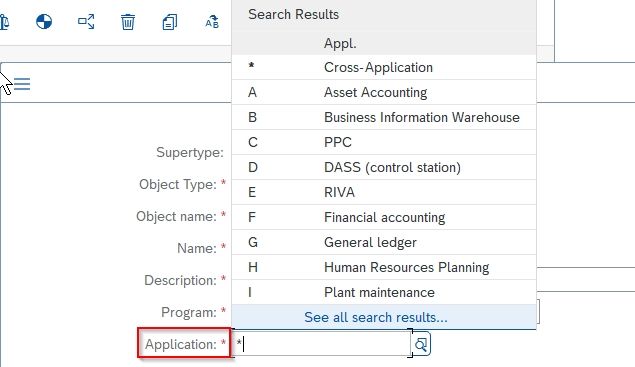Screen dimensions: 635x367
Task: Click into the Application input field
Action: pyautogui.click(x=322, y=344)
